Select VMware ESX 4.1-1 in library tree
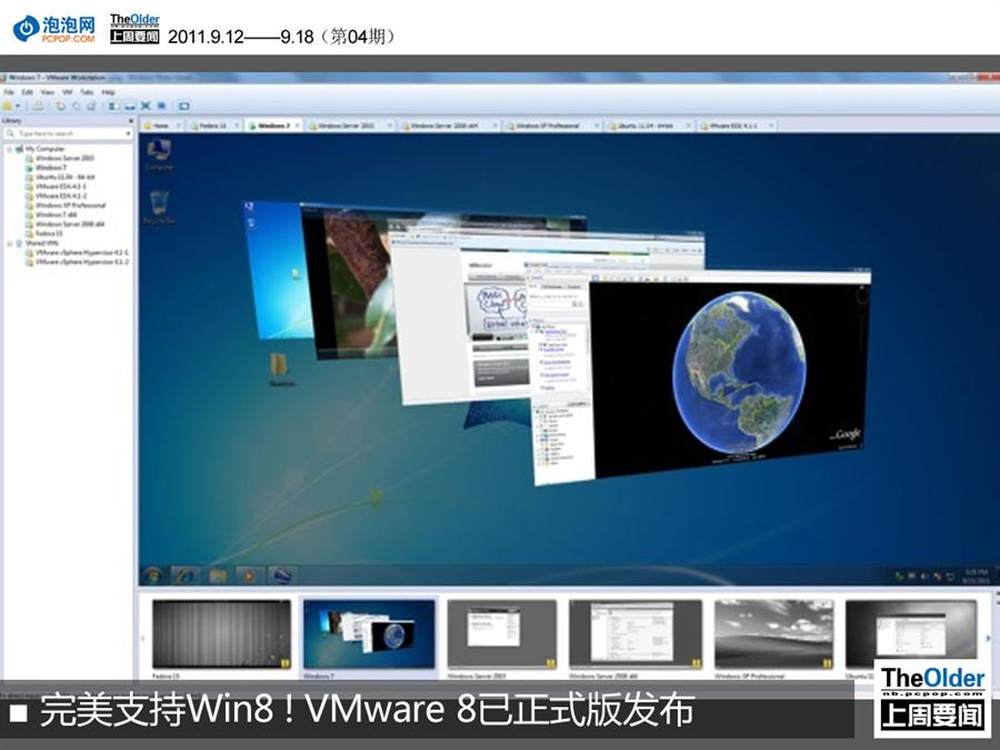This screenshot has height=750, width=1000. [56, 187]
